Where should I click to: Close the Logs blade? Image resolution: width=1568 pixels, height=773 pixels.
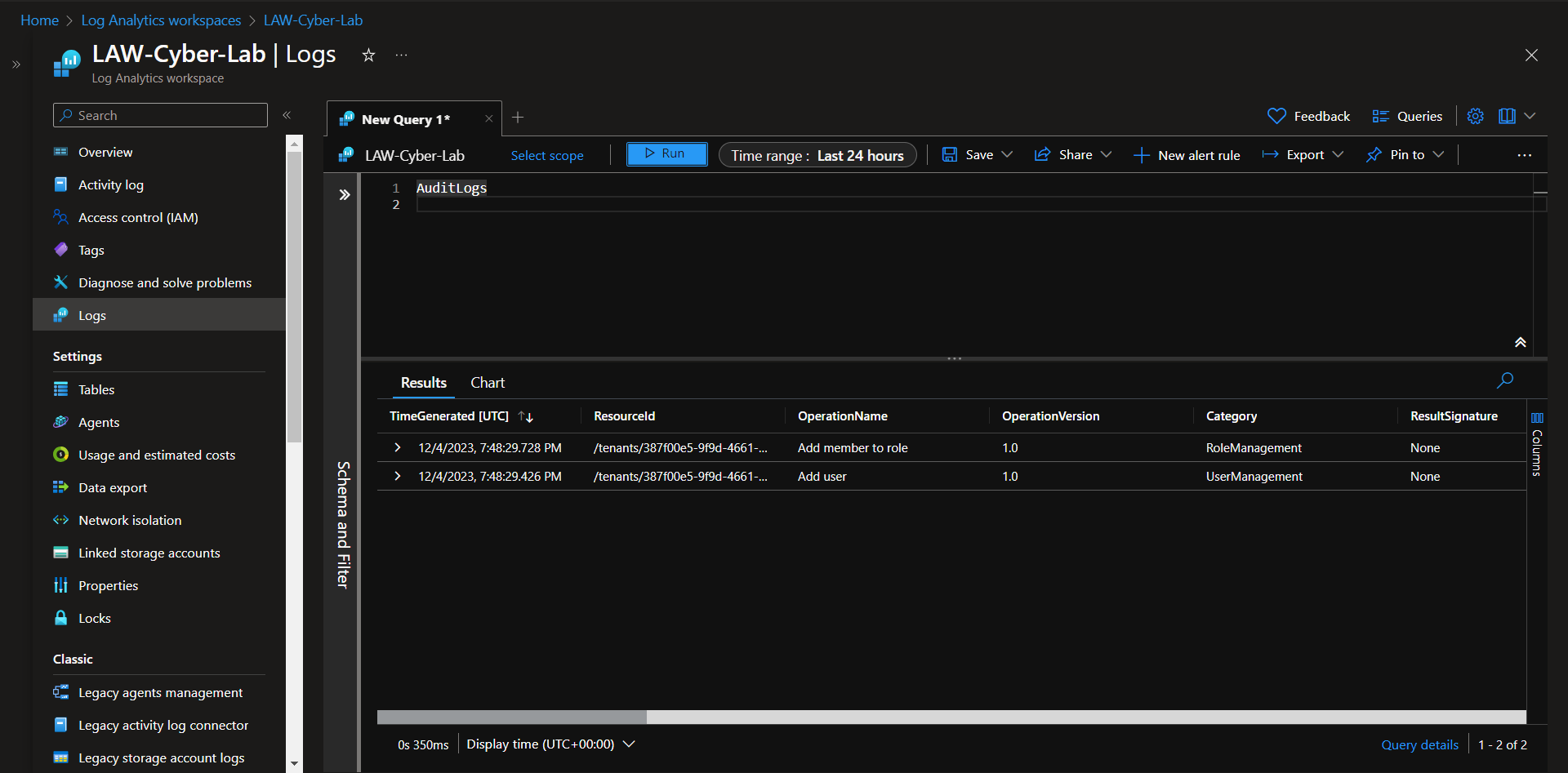1531,55
